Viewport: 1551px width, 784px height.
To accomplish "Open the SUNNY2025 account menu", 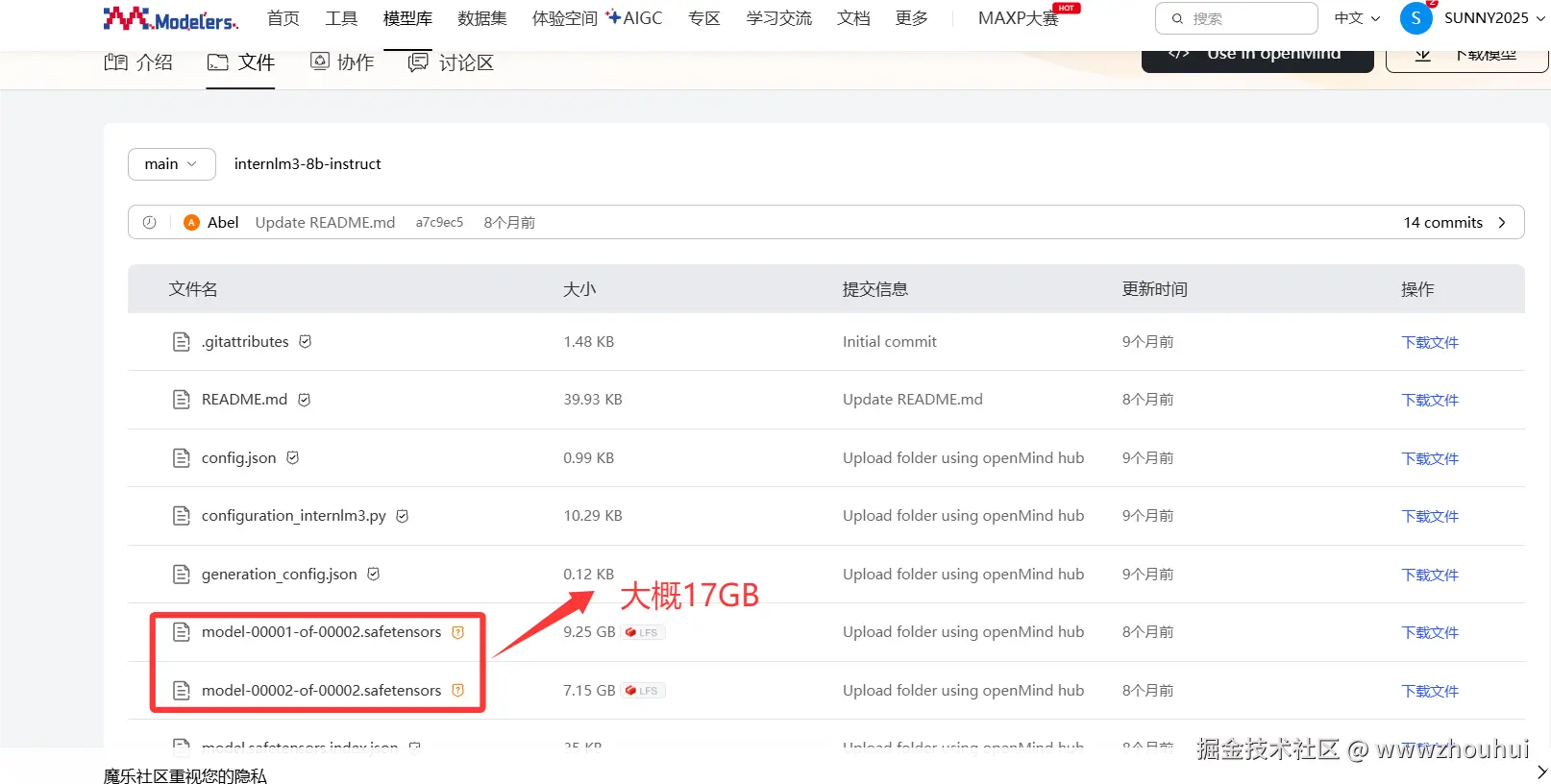I will [1494, 18].
